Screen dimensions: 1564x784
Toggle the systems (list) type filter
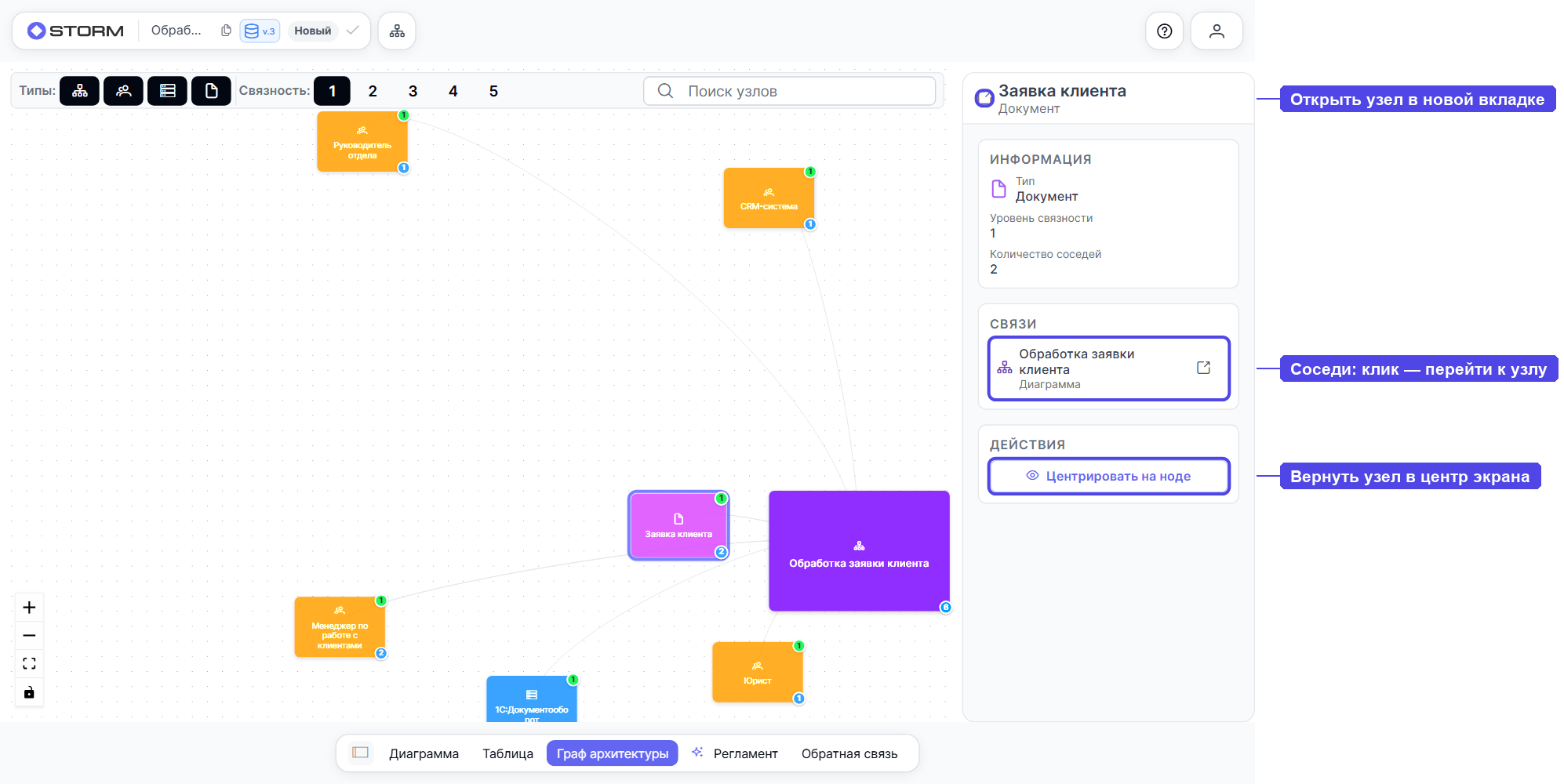click(x=167, y=91)
